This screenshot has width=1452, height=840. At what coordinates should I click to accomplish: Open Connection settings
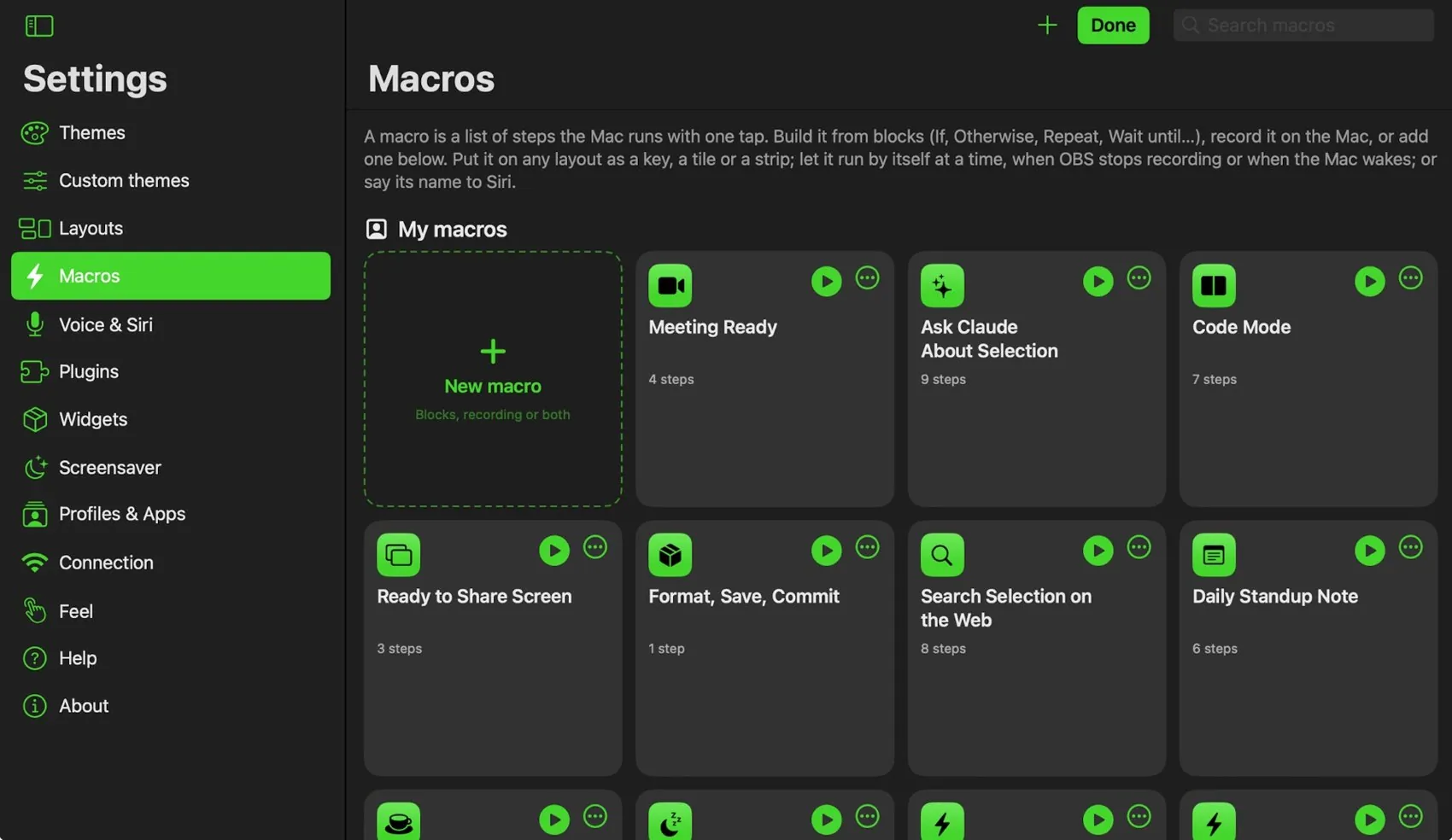[x=171, y=563]
